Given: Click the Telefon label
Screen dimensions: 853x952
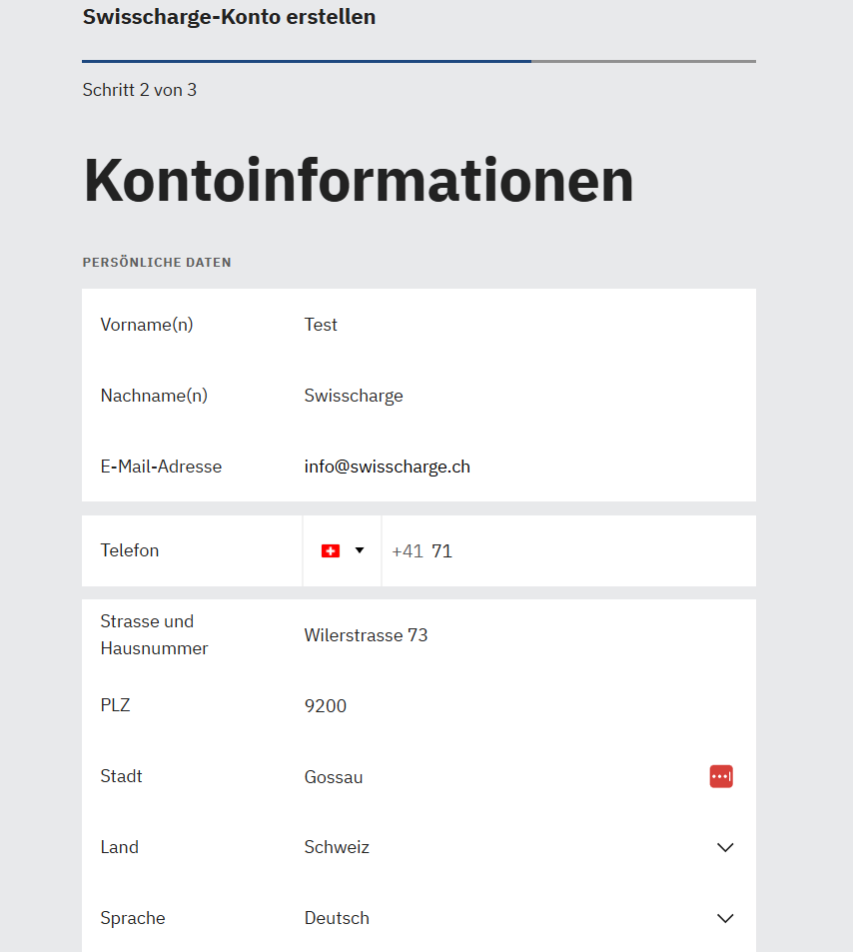Looking at the screenshot, I should pos(130,551).
